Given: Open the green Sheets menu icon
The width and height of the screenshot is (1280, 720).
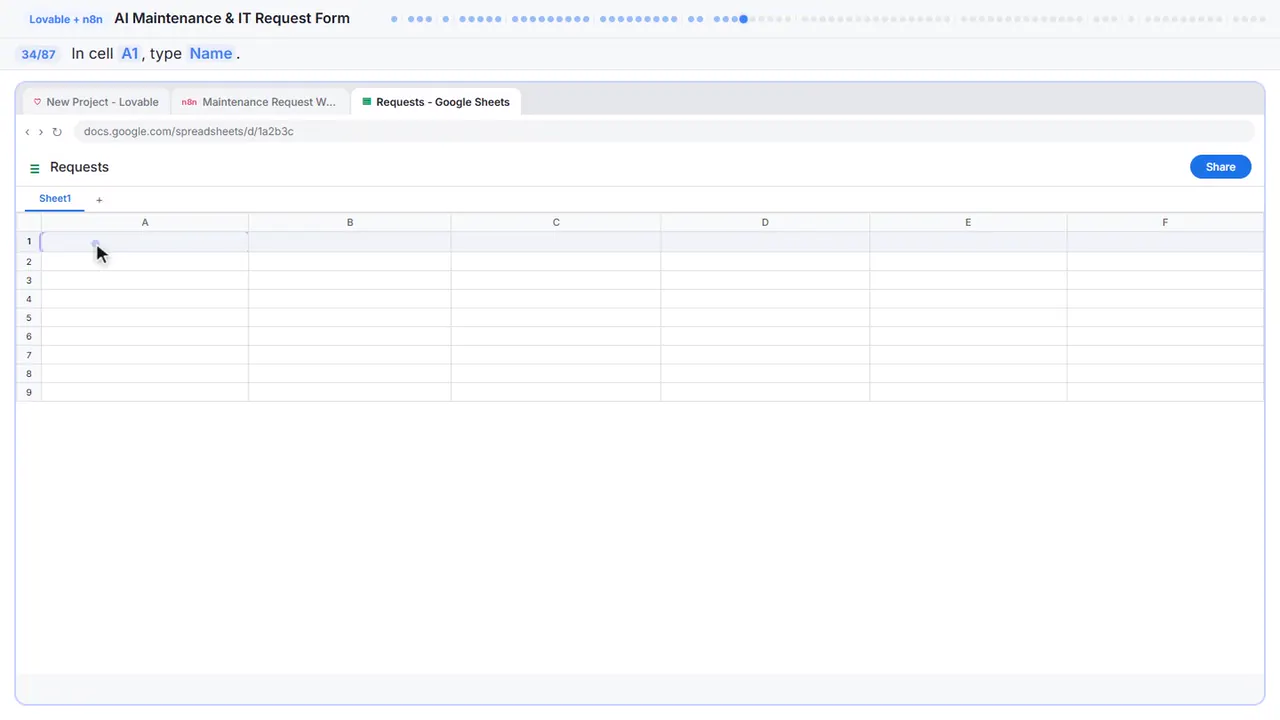Looking at the screenshot, I should click(x=35, y=168).
